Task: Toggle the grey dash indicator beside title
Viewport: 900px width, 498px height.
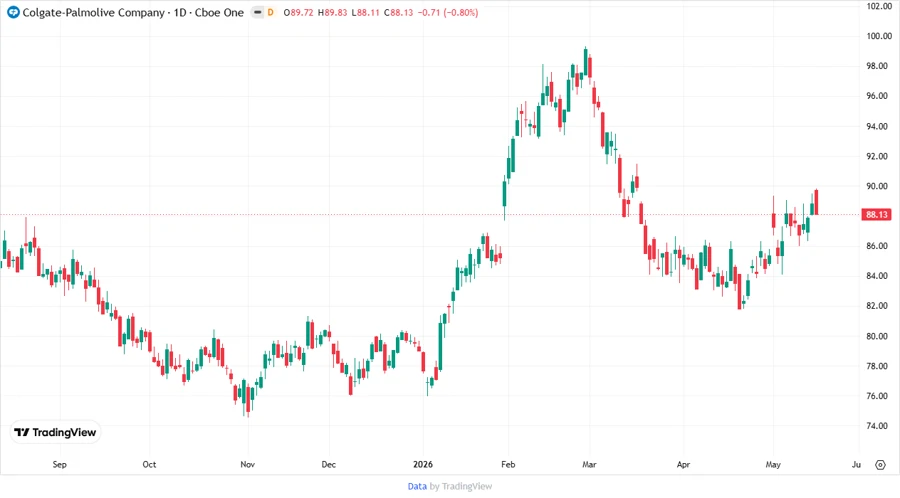Action: click(258, 13)
